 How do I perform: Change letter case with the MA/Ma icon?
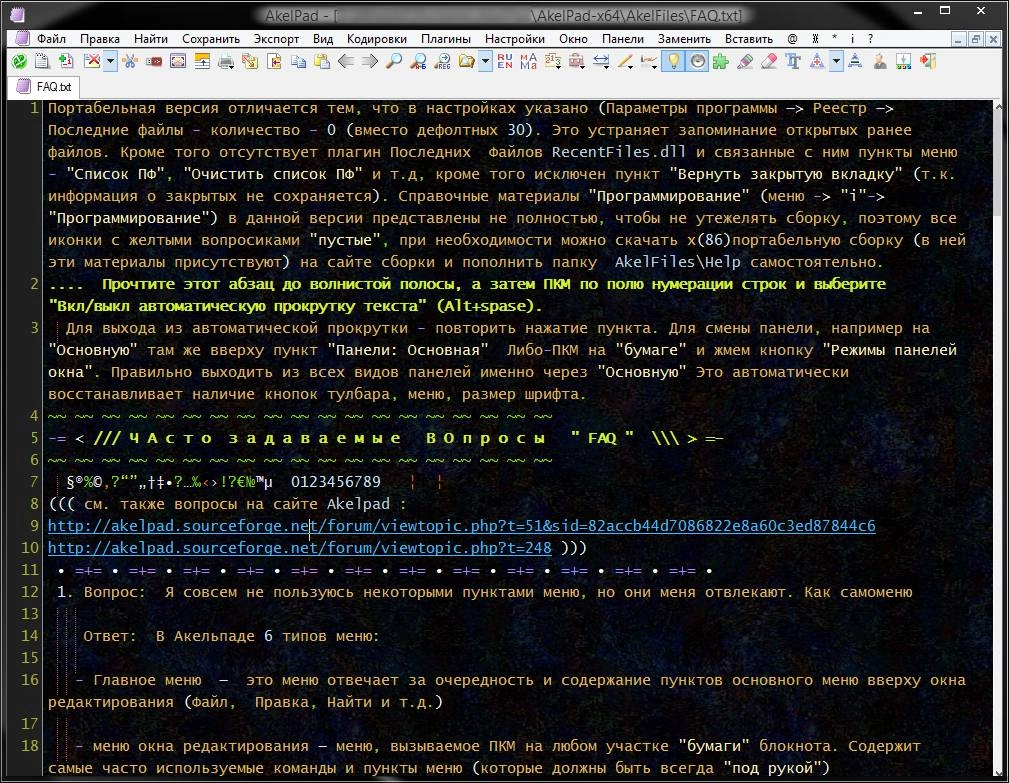click(x=528, y=61)
